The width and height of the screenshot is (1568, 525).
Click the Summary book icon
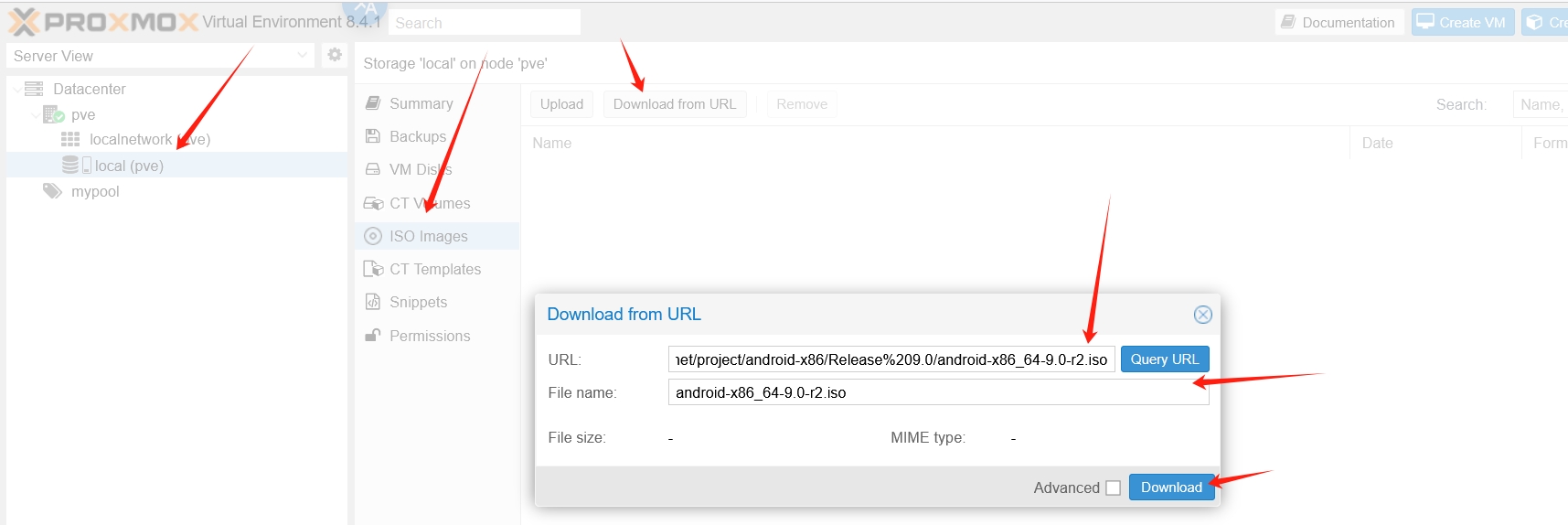point(373,103)
